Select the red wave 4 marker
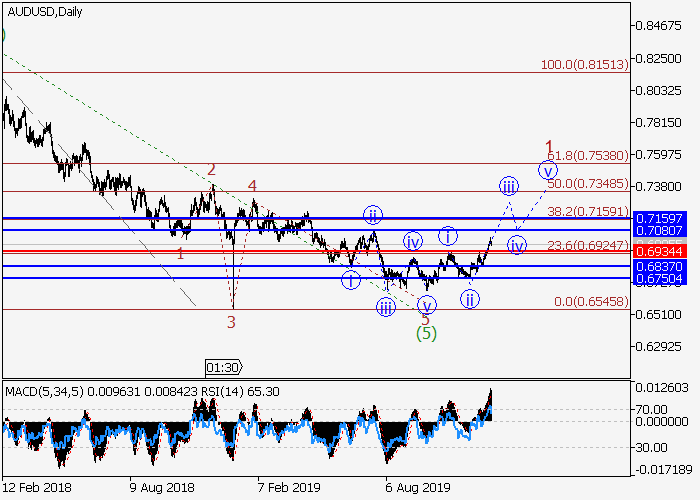Viewport: 700px width, 500px height. coord(253,186)
